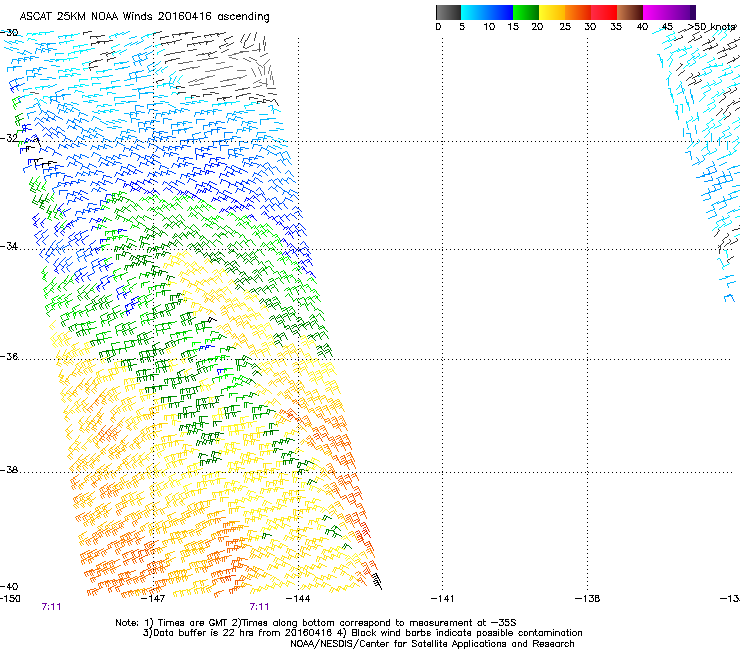Click the orange 25-30 knots legend swatch

[578, 12]
